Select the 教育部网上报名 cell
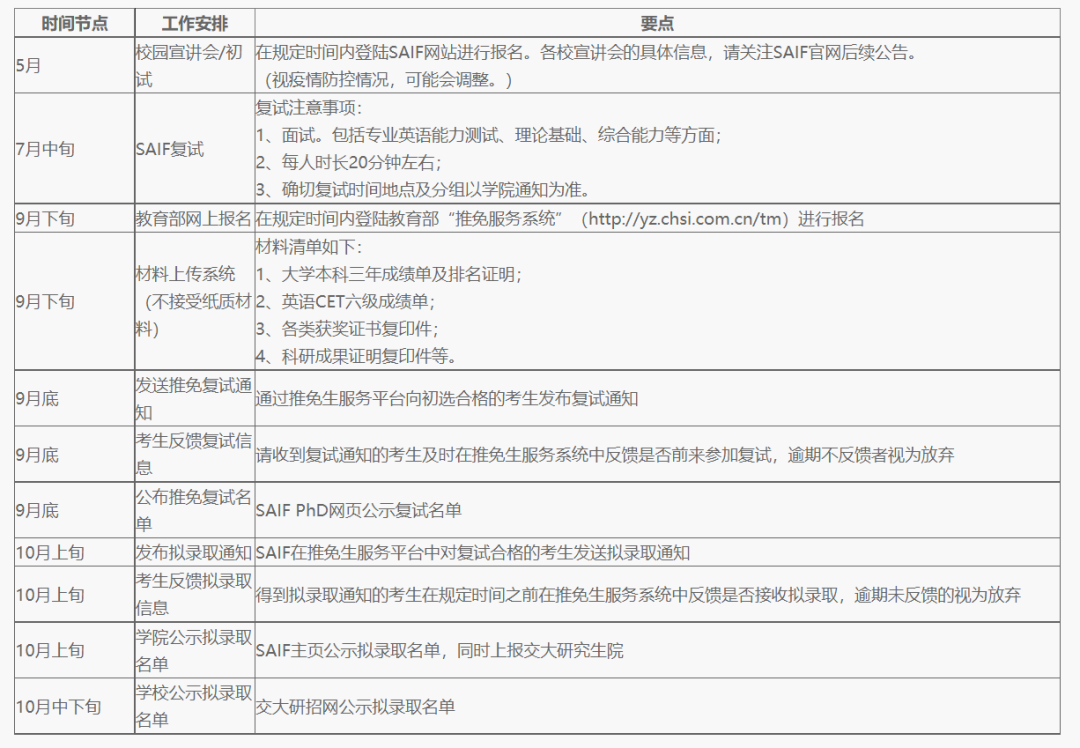Screen dimensions: 1080x748 click(194, 218)
